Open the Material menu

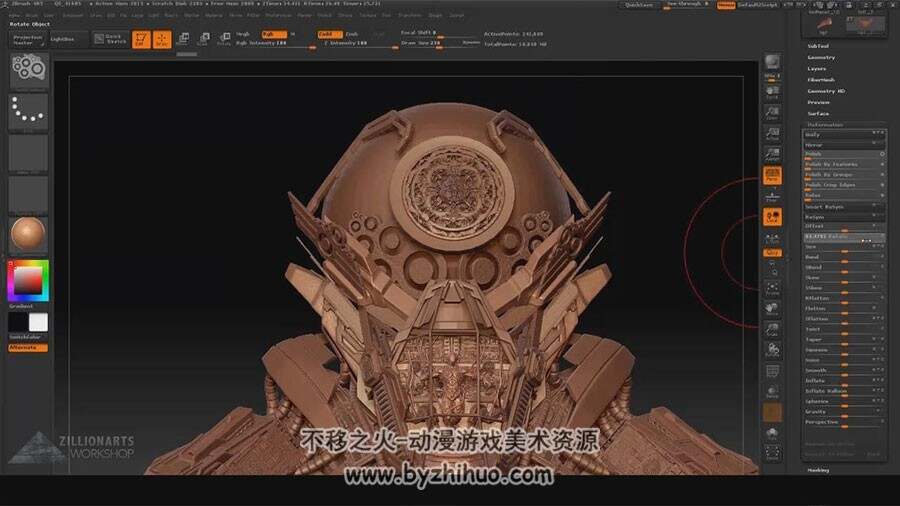[214, 15]
